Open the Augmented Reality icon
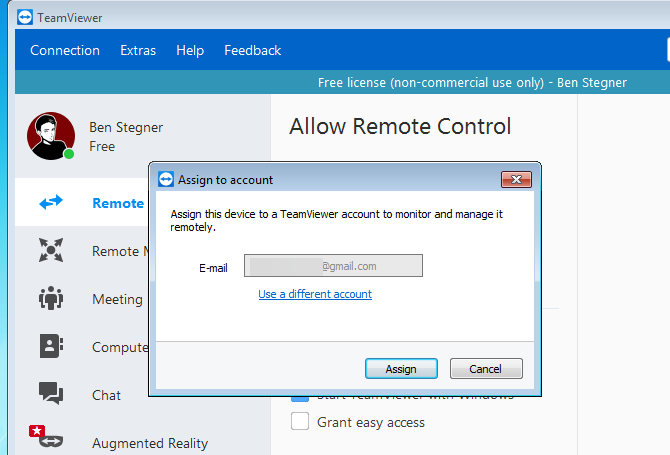The height and width of the screenshot is (455, 670). point(51,440)
